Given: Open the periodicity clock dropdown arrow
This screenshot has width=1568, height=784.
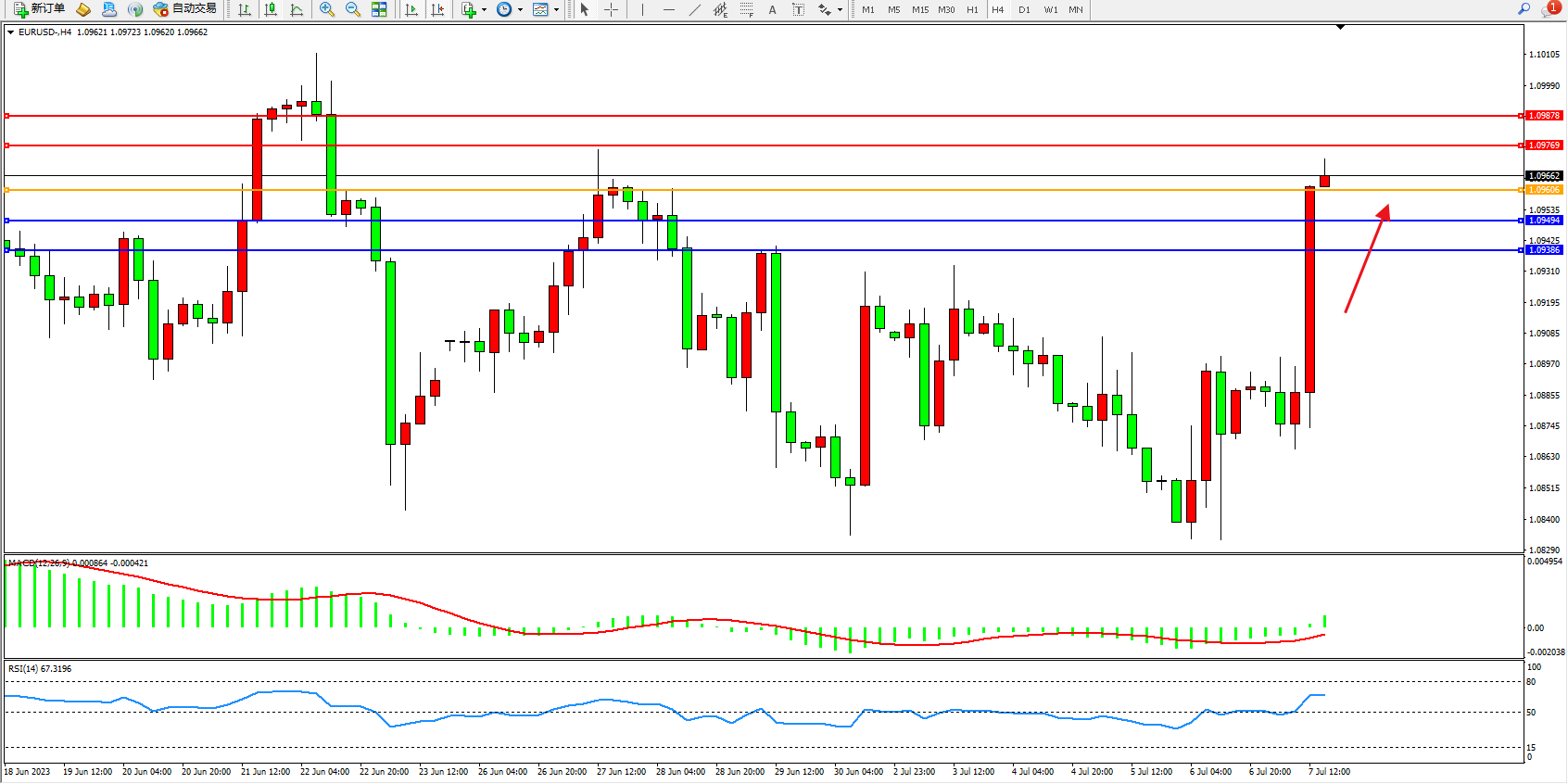Looking at the screenshot, I should (520, 9).
